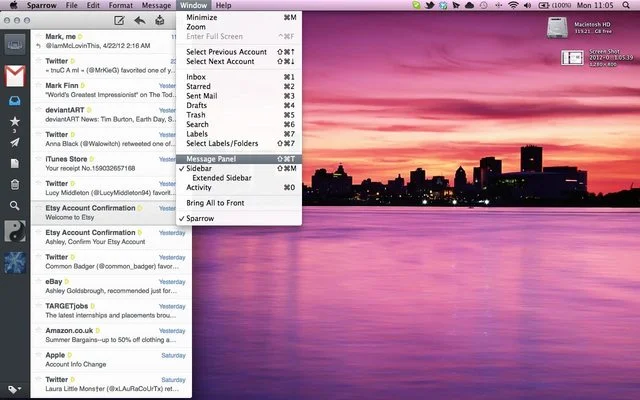The height and width of the screenshot is (400, 640).
Task: Choose Activity in Window menu
Action: click(x=239, y=187)
